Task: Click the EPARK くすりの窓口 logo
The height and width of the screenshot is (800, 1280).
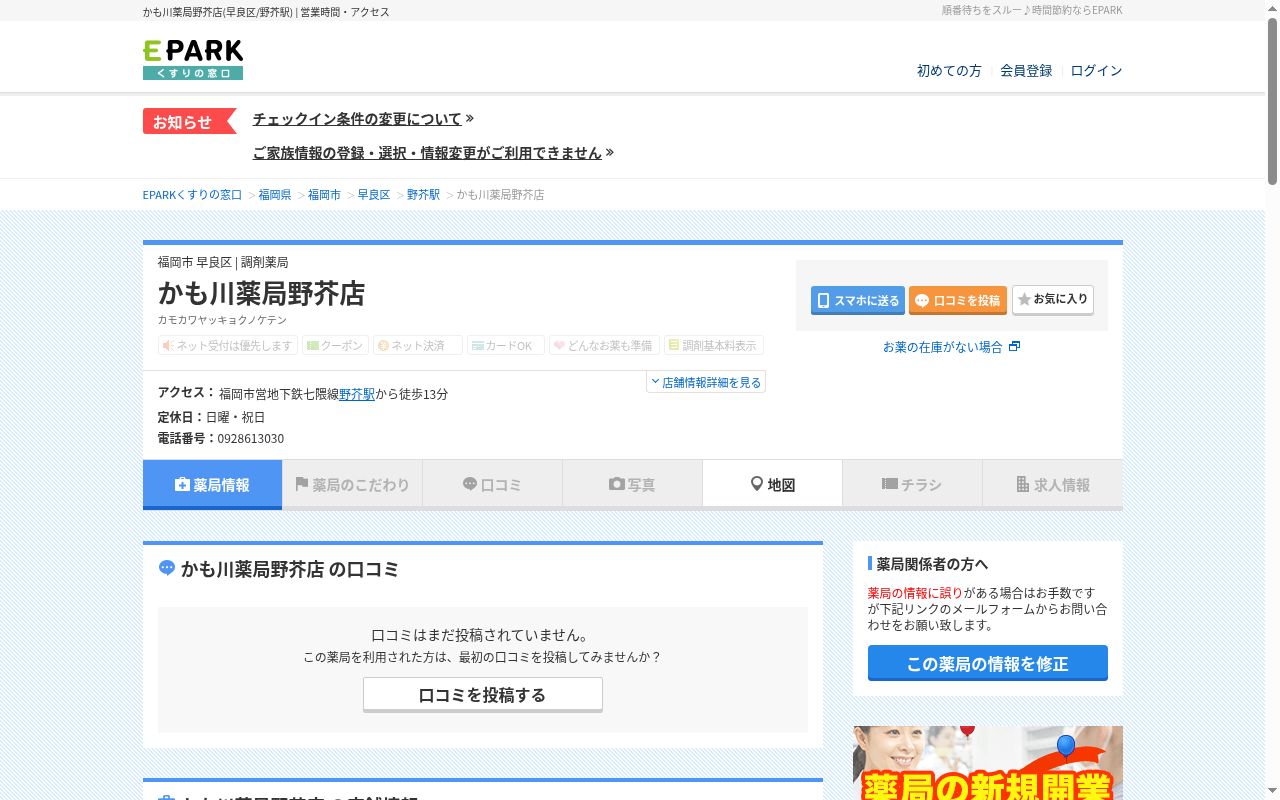Action: [x=193, y=60]
